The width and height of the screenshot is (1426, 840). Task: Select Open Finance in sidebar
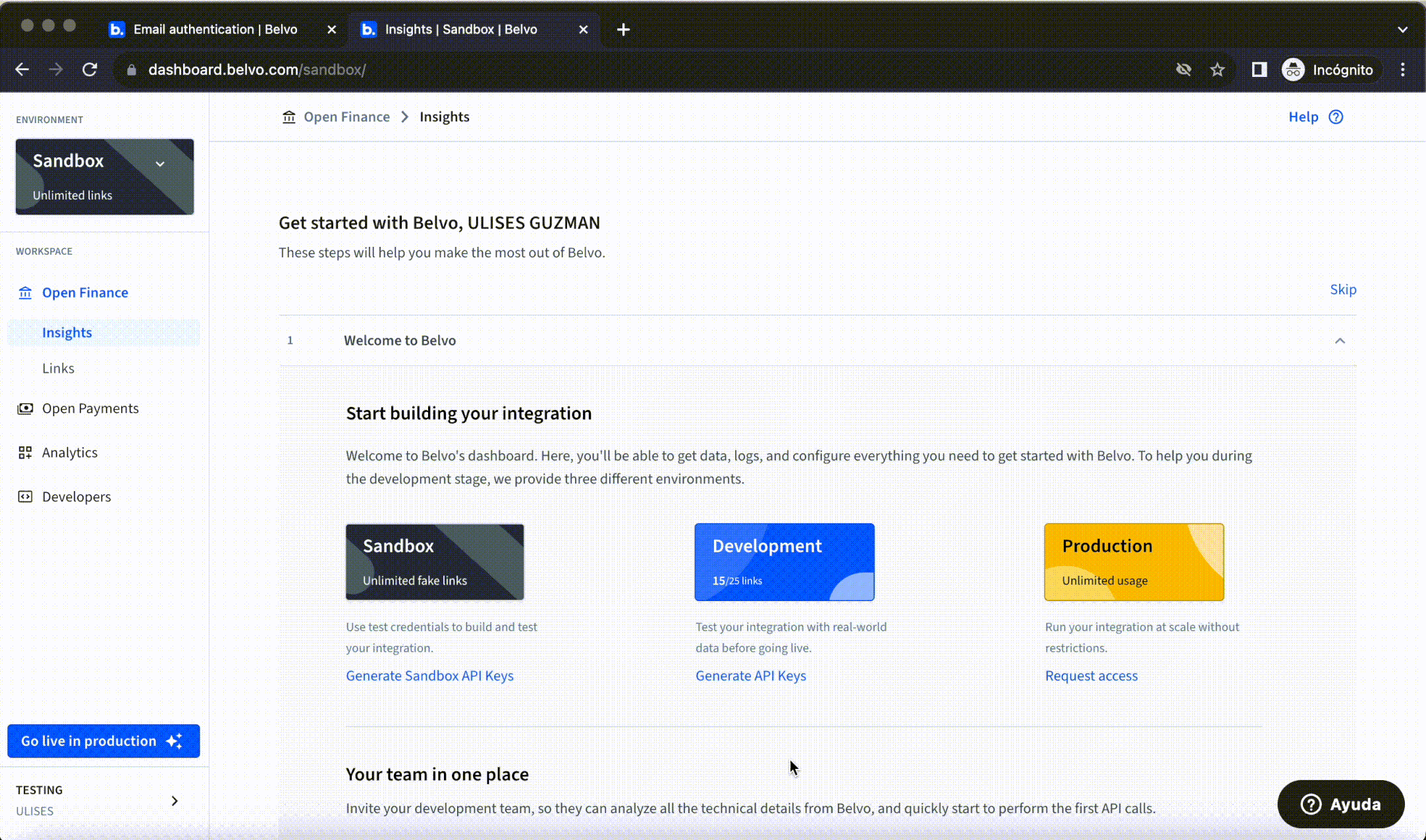click(85, 293)
